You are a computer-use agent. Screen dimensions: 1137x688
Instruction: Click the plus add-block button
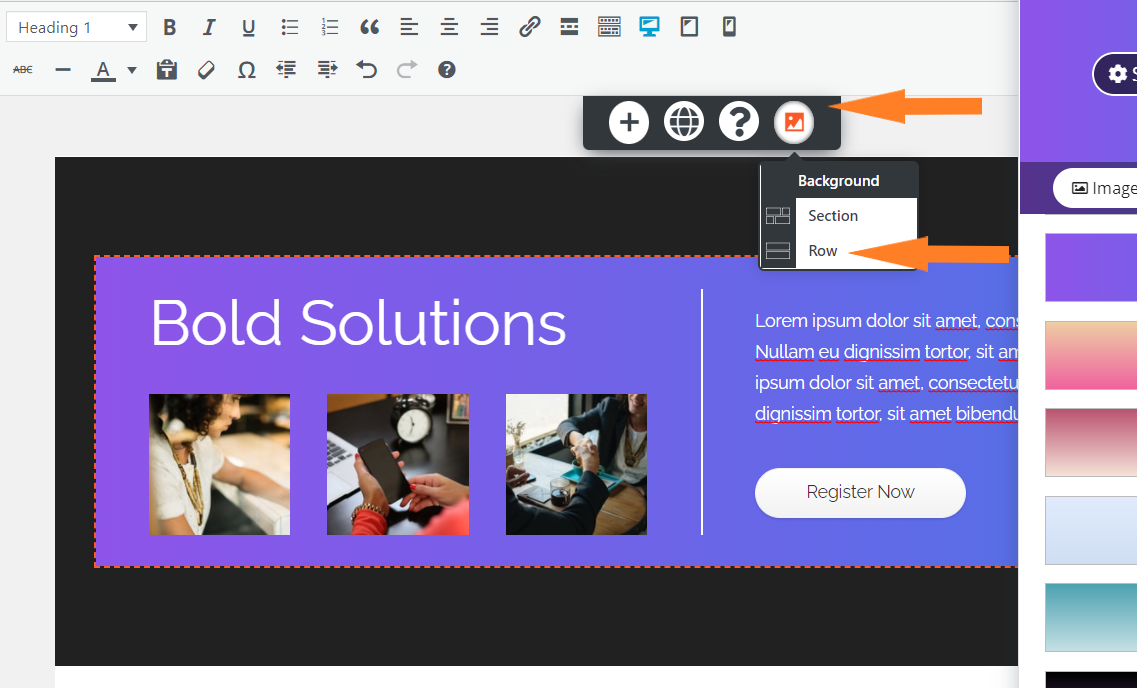pos(629,123)
